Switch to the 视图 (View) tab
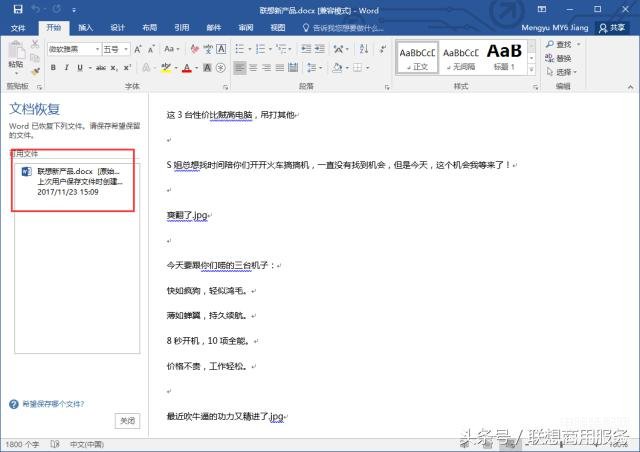Image resolution: width=640 pixels, height=452 pixels. coord(278,28)
